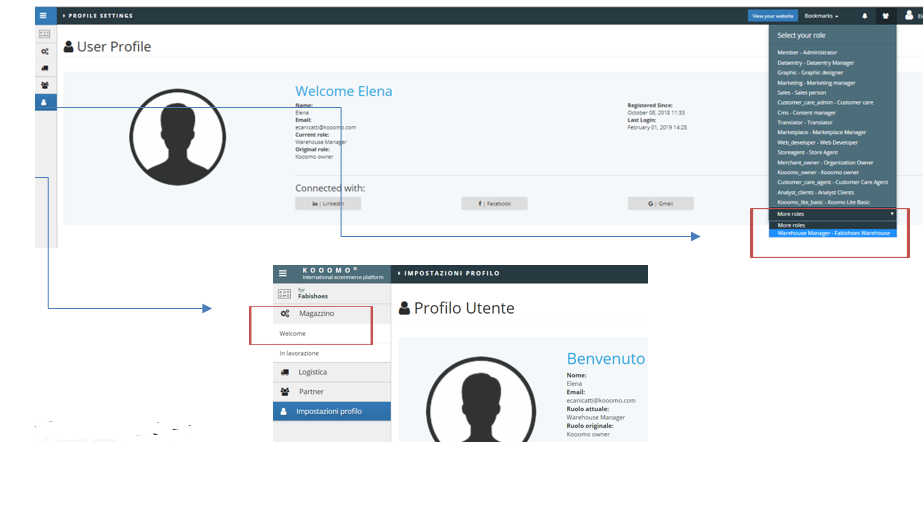Image resolution: width=923 pixels, height=518 pixels.
Task: Click the role switch people icon in the top bar
Action: [885, 16]
